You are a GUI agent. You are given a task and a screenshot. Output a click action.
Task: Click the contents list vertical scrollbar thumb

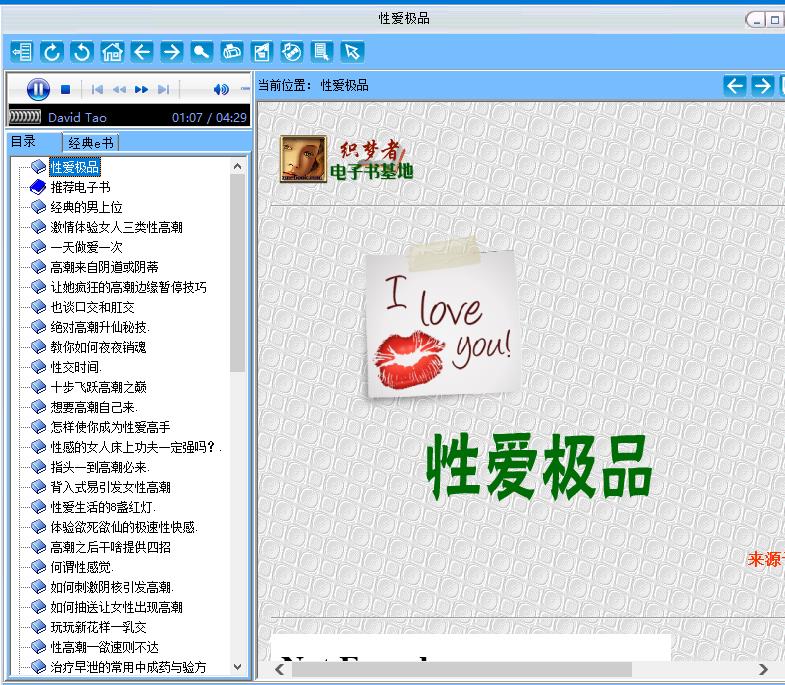[237, 273]
